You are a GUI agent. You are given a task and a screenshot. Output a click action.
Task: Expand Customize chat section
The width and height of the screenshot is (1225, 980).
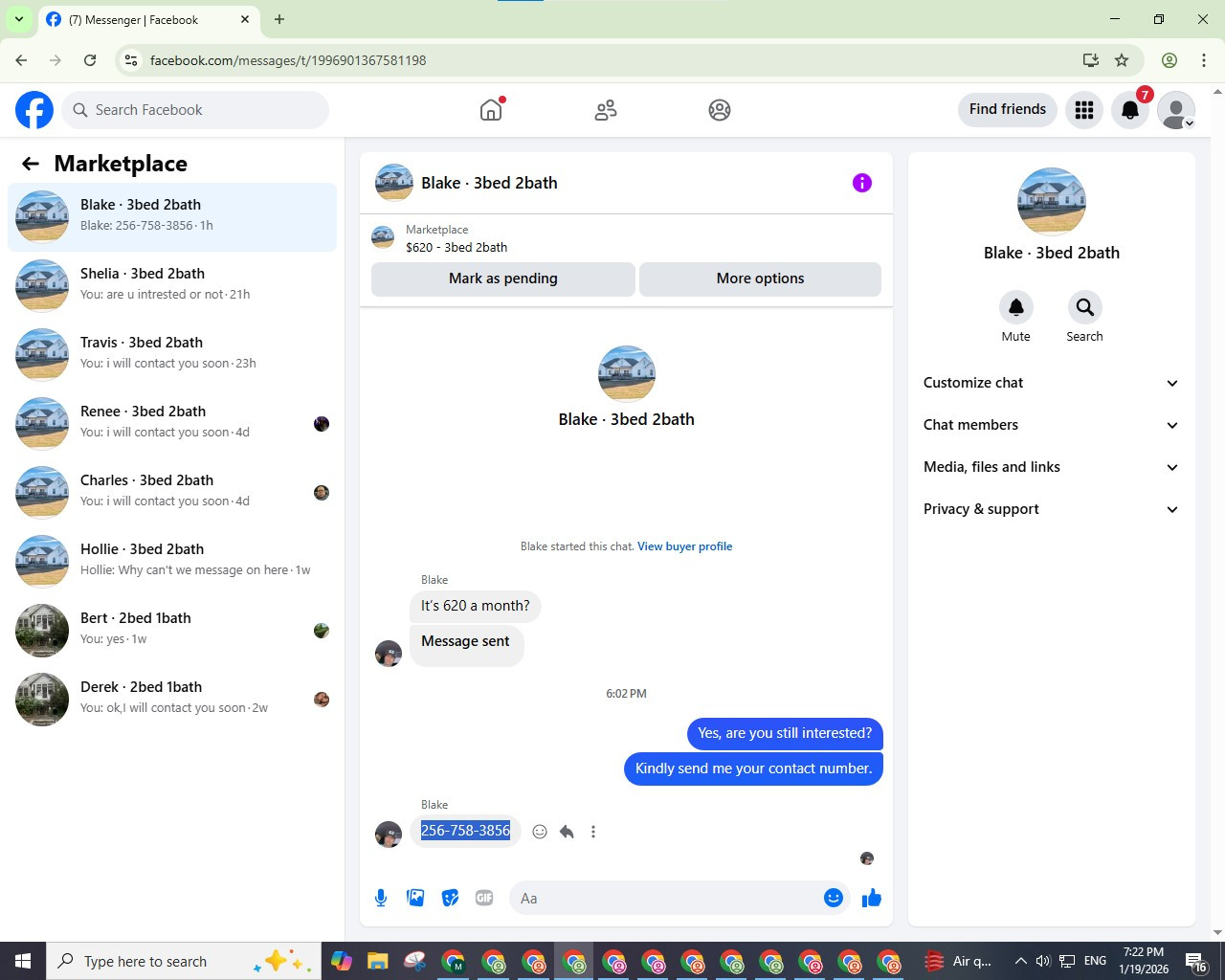[1051, 383]
